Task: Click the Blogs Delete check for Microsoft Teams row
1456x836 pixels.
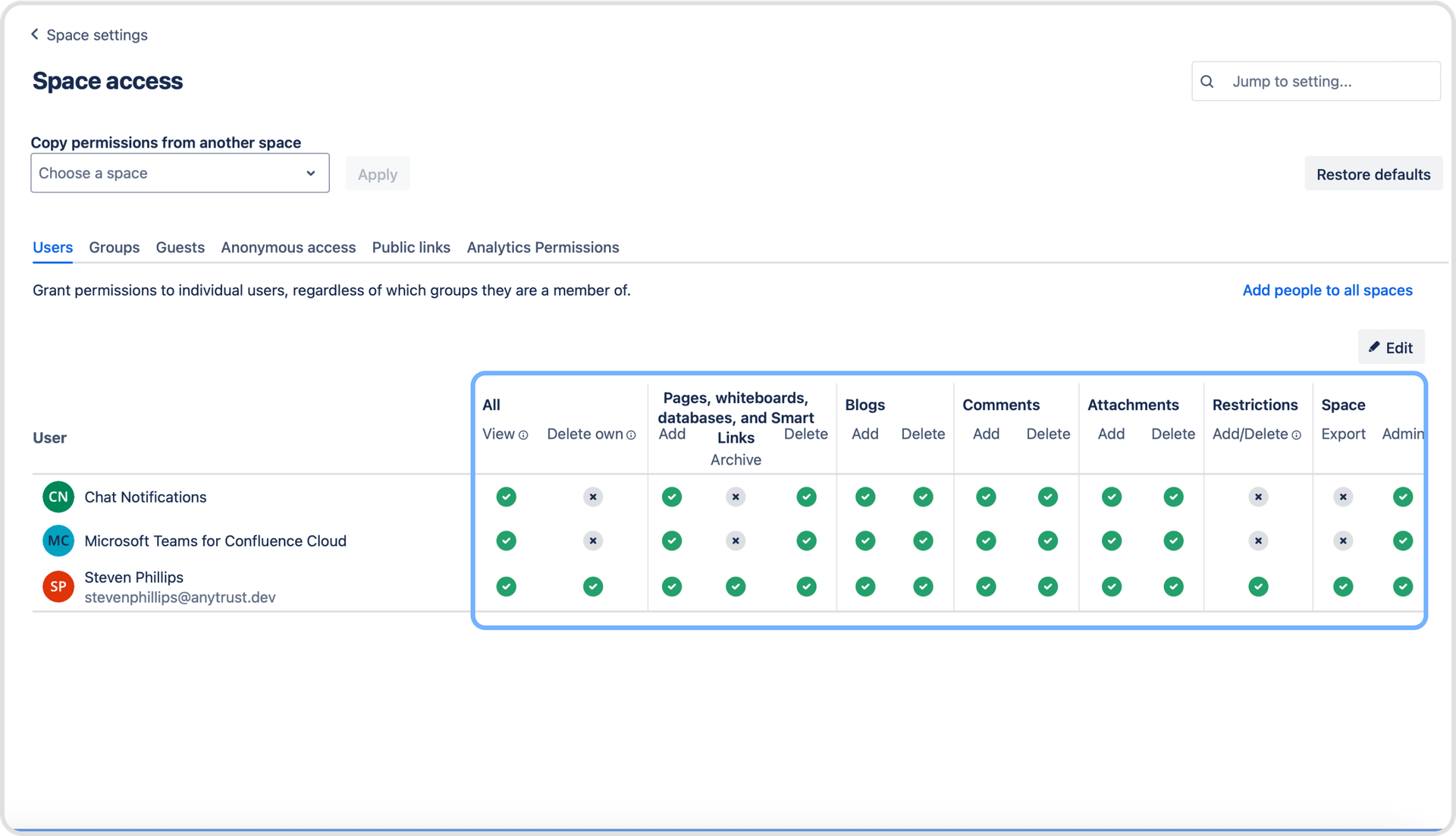Action: 923,541
